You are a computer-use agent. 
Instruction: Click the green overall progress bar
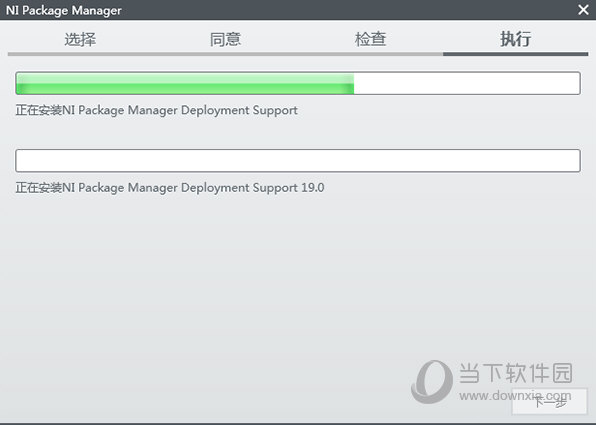(298, 83)
